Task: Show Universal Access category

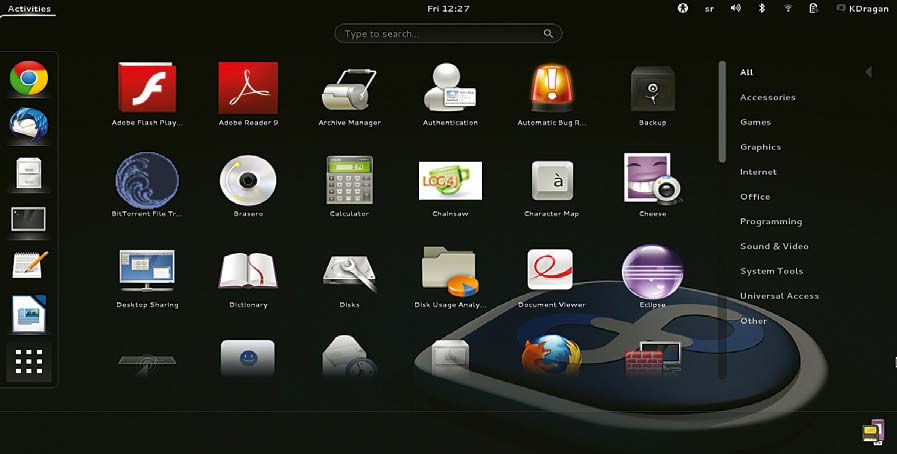Action: pyautogui.click(x=779, y=296)
